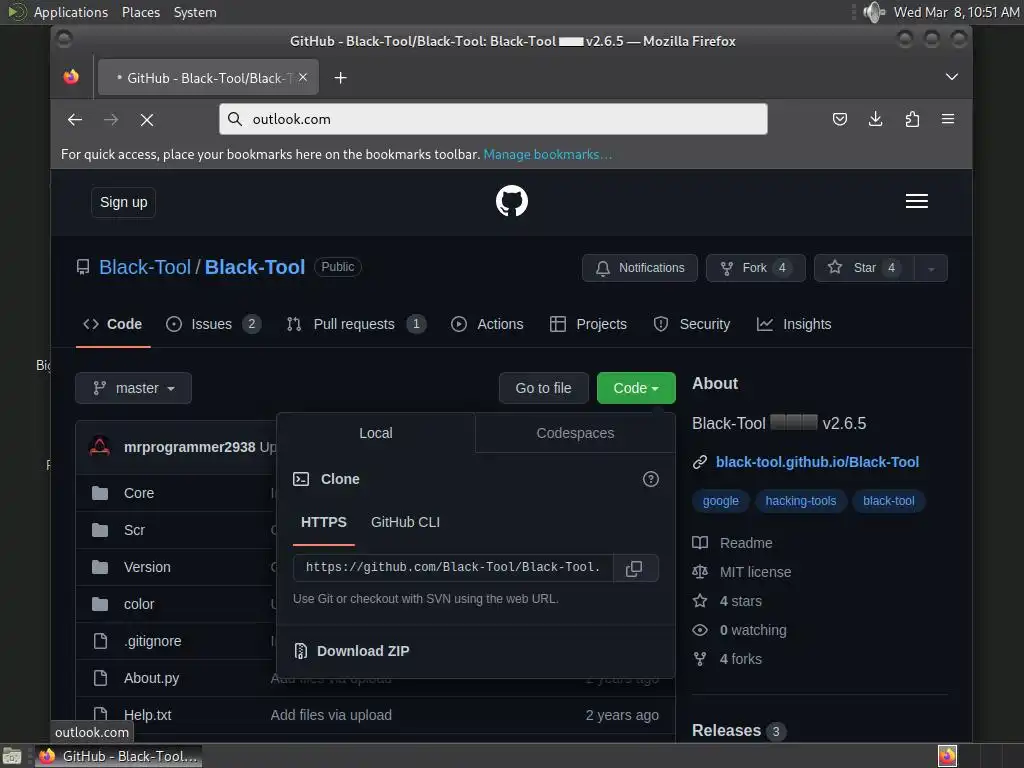Stop page loading with the X button

tap(147, 120)
